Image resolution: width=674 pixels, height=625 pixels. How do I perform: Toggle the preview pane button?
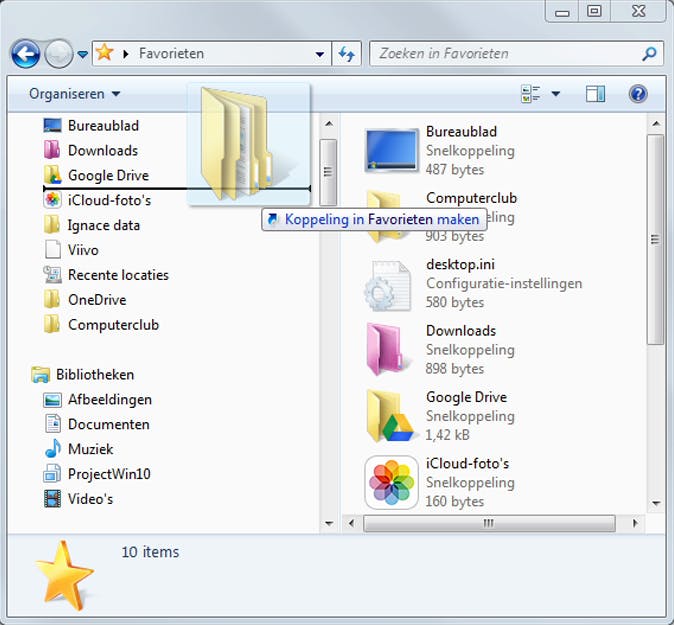tap(595, 94)
